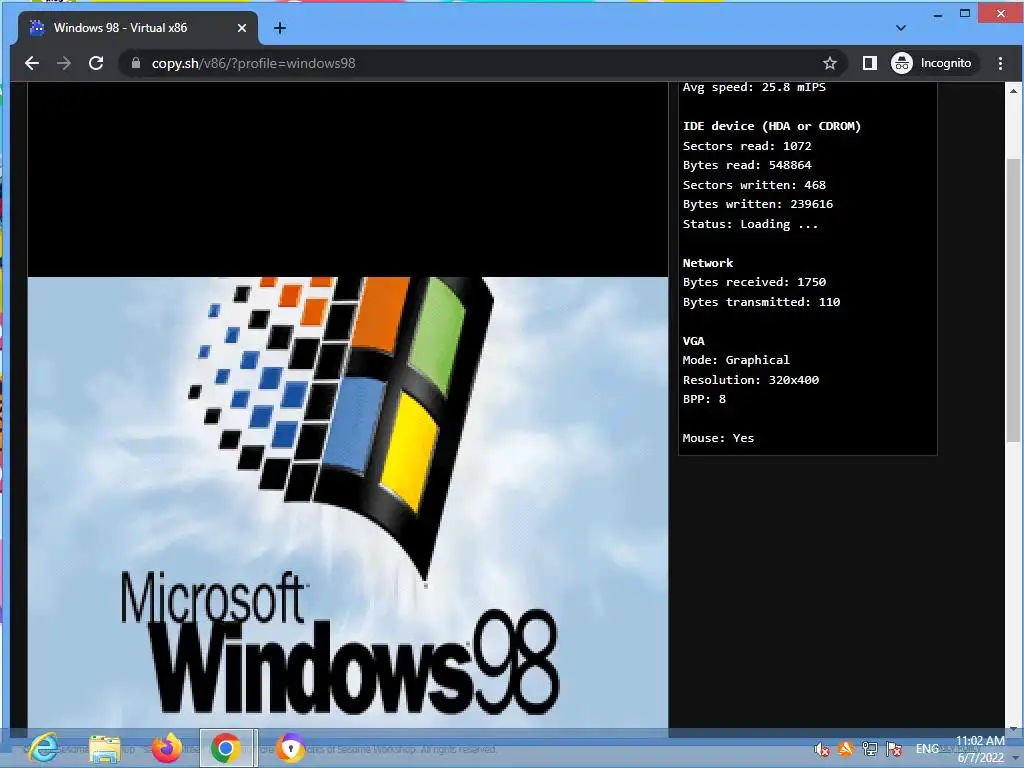This screenshot has width=1024, height=768.
Task: Open a new browser tab
Action: pyautogui.click(x=280, y=28)
